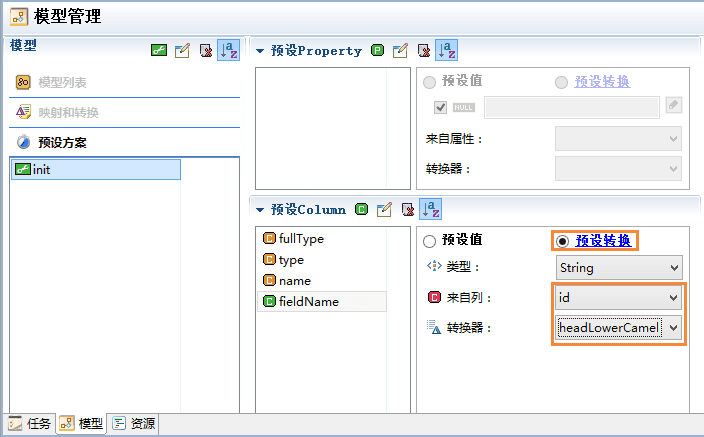Click the fullType column icon
This screenshot has width=704, height=437.
click(269, 238)
